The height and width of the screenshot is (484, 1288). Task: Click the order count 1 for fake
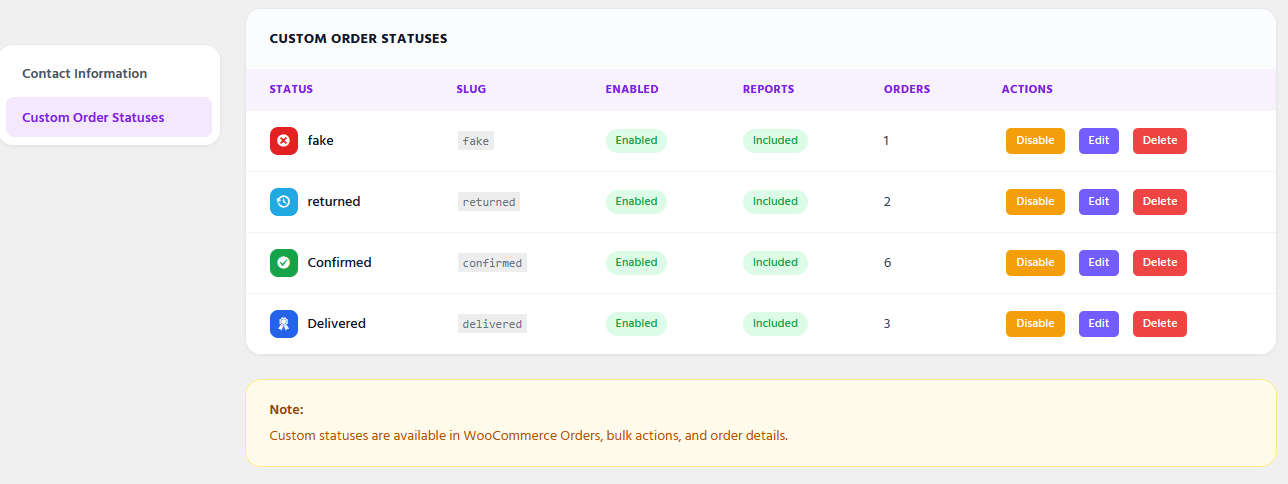point(886,141)
